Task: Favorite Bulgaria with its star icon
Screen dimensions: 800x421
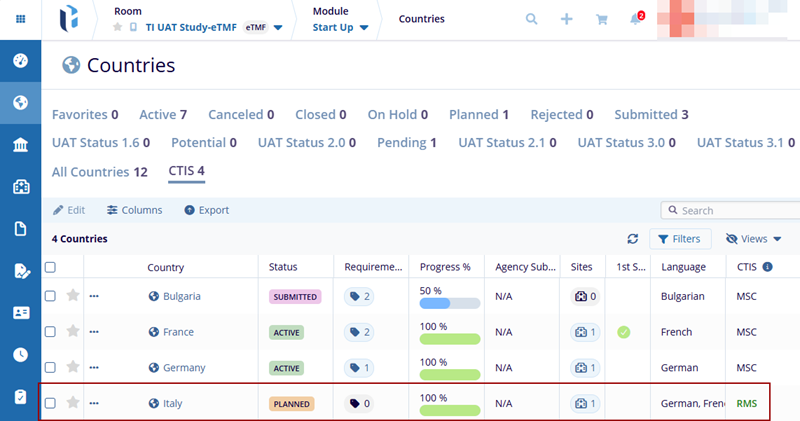Action: tap(72, 296)
